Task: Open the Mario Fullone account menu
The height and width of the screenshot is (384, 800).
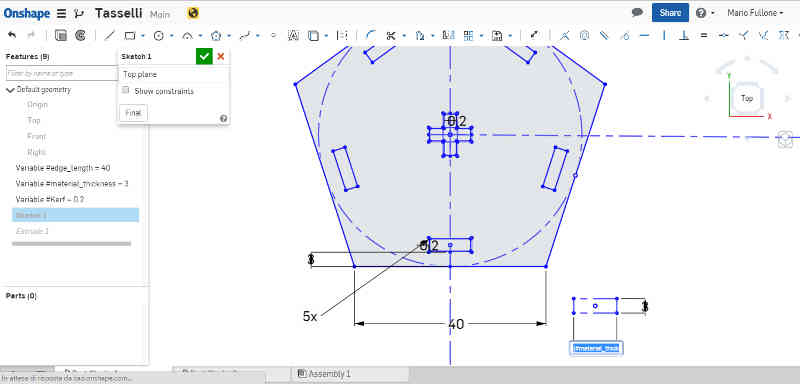Action: [755, 13]
